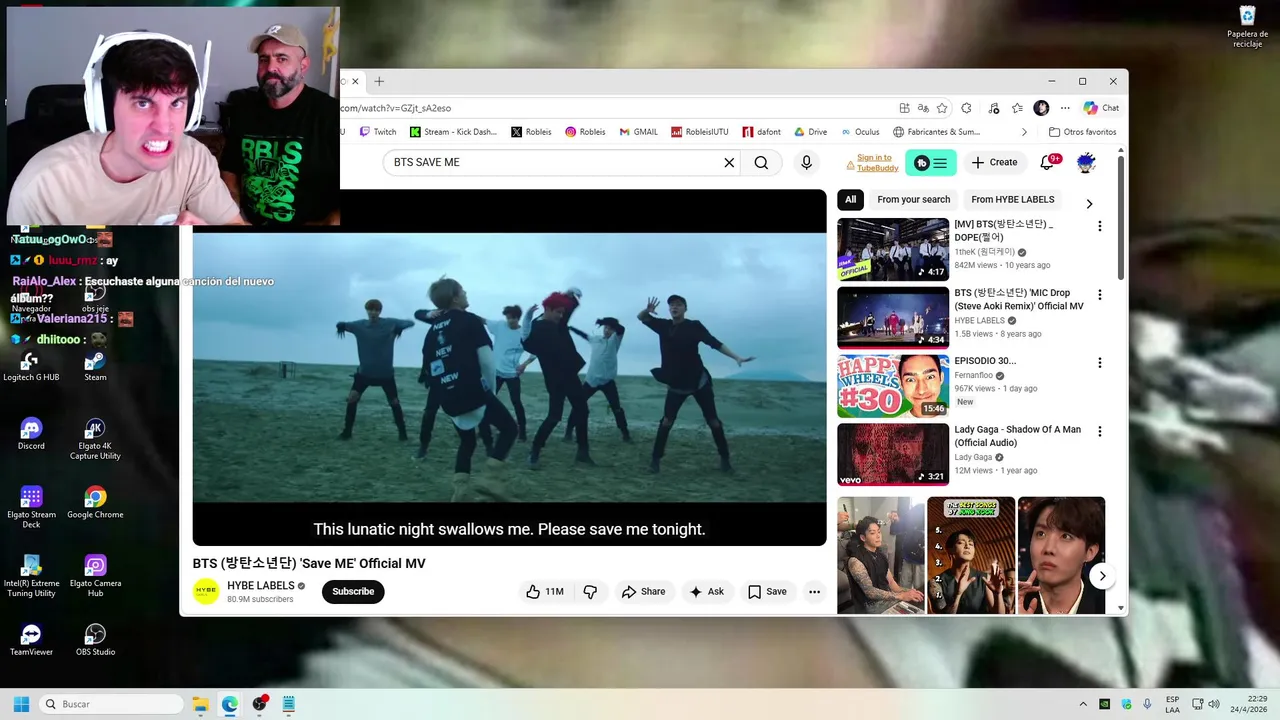
Task: Open the dafont bookmark
Action: coord(762,132)
